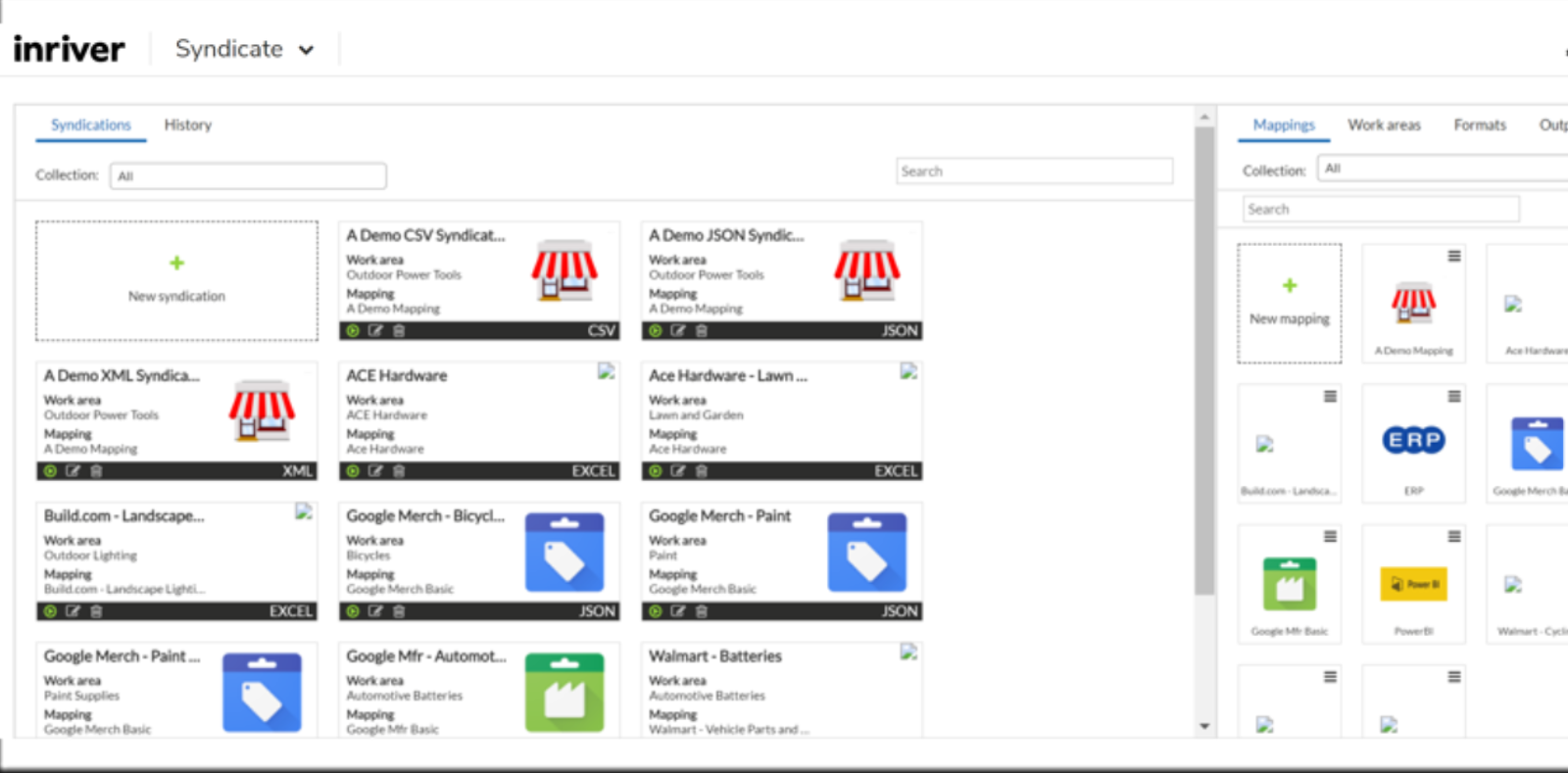Open the ERP mapping card menu
The image size is (1568, 773).
[1454, 397]
